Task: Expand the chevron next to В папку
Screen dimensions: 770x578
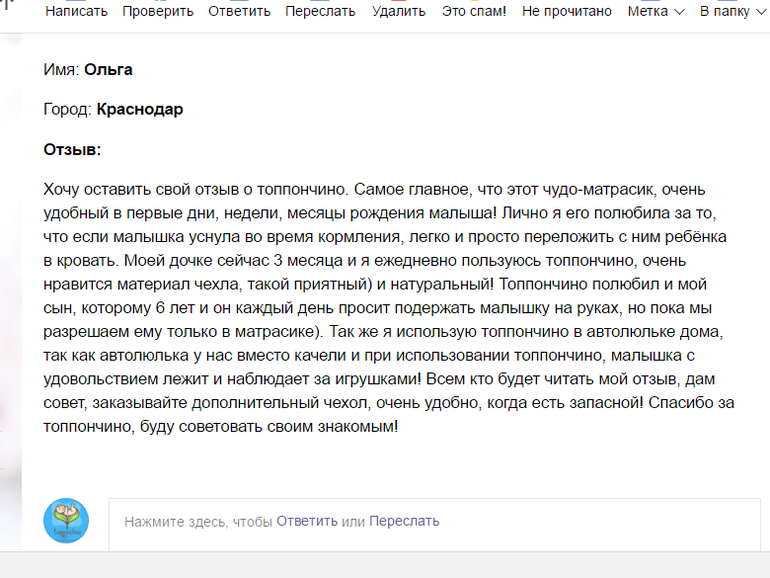Action: point(761,12)
